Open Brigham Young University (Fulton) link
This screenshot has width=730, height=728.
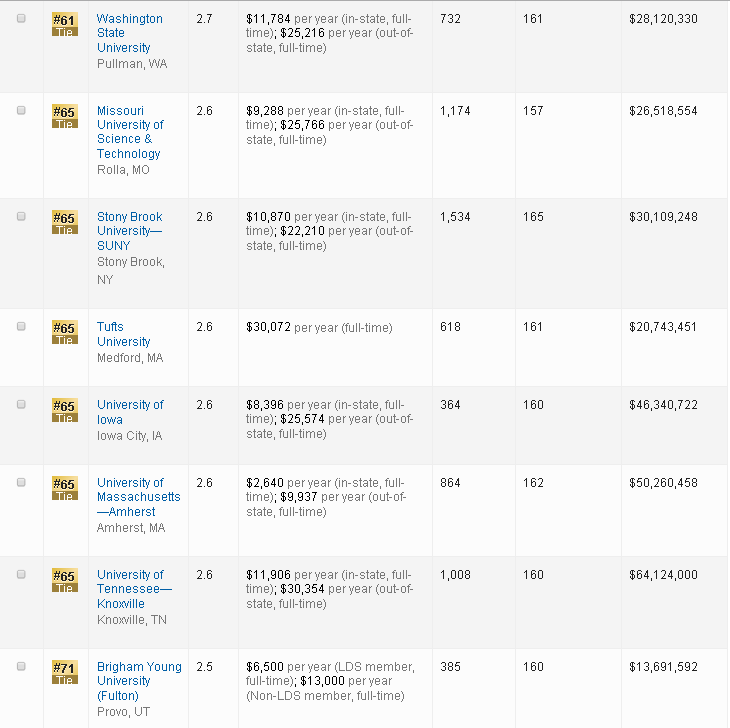click(139, 681)
